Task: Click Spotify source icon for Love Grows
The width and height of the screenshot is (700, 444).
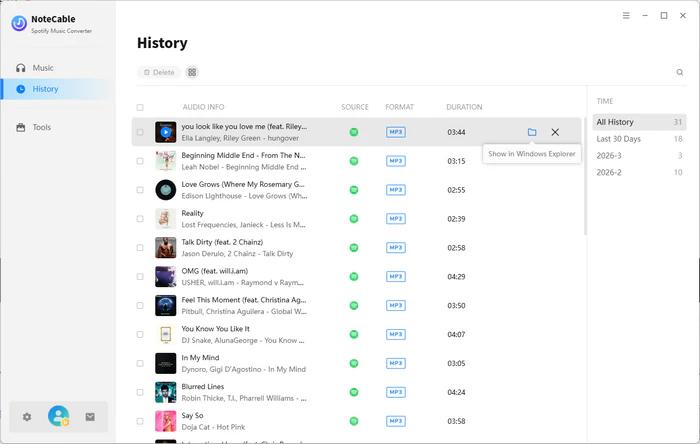Action: [354, 190]
